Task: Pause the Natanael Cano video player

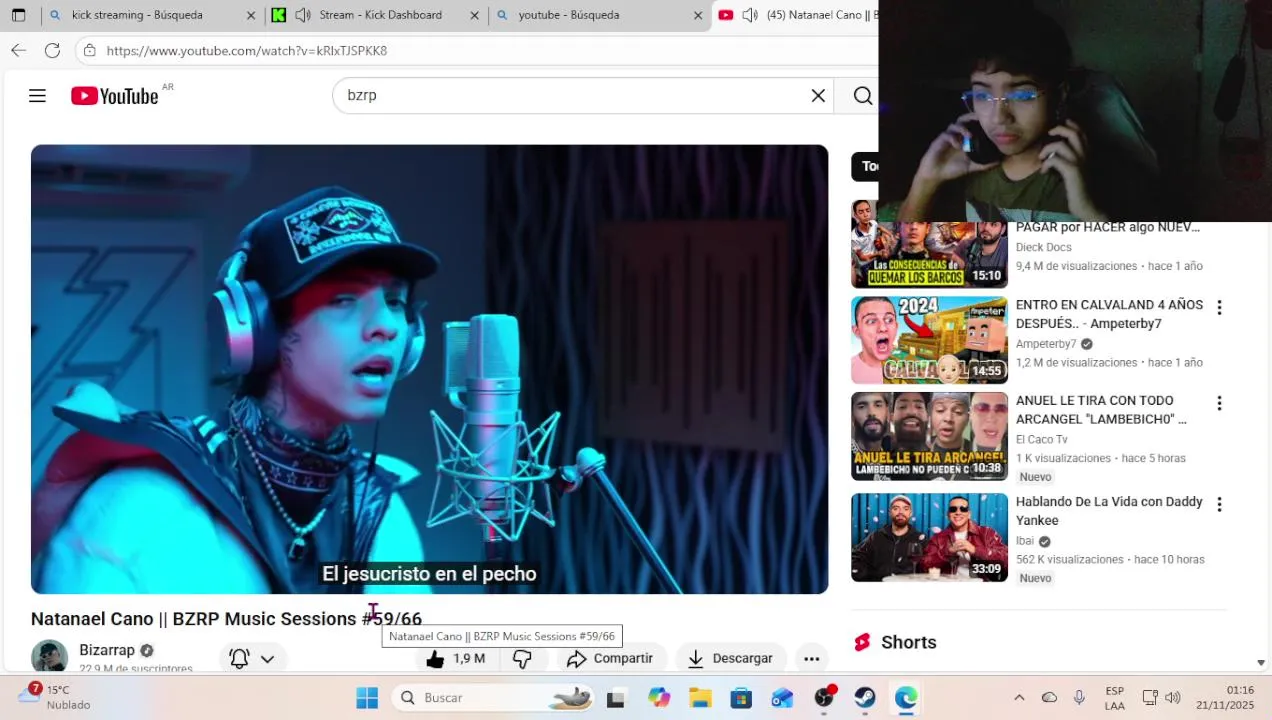Action: pyautogui.click(x=429, y=369)
